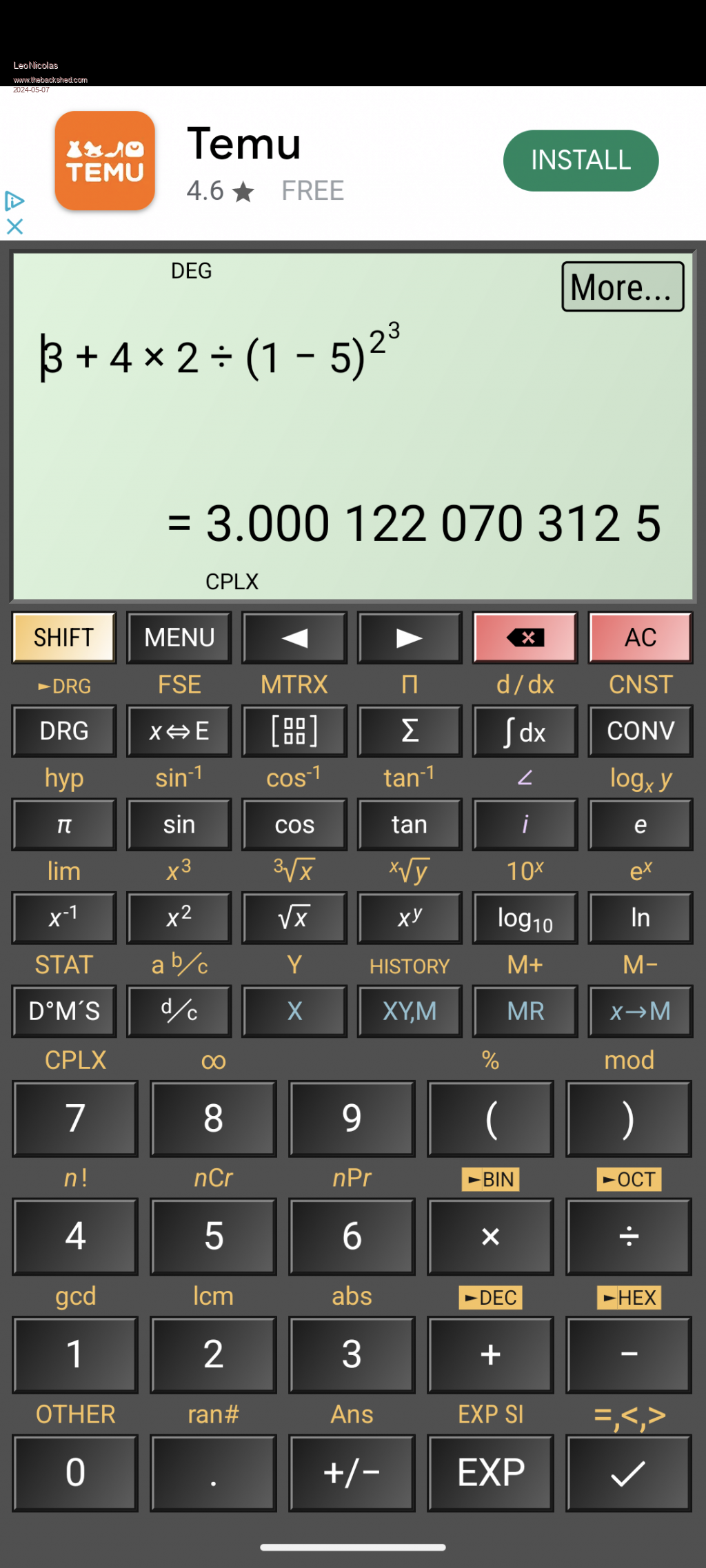
Task: Move cursor left with arrow key
Action: [294, 638]
